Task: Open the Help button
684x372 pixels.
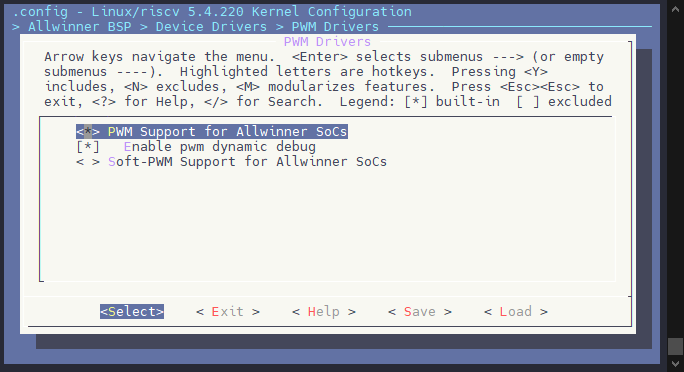Action: click(324, 311)
